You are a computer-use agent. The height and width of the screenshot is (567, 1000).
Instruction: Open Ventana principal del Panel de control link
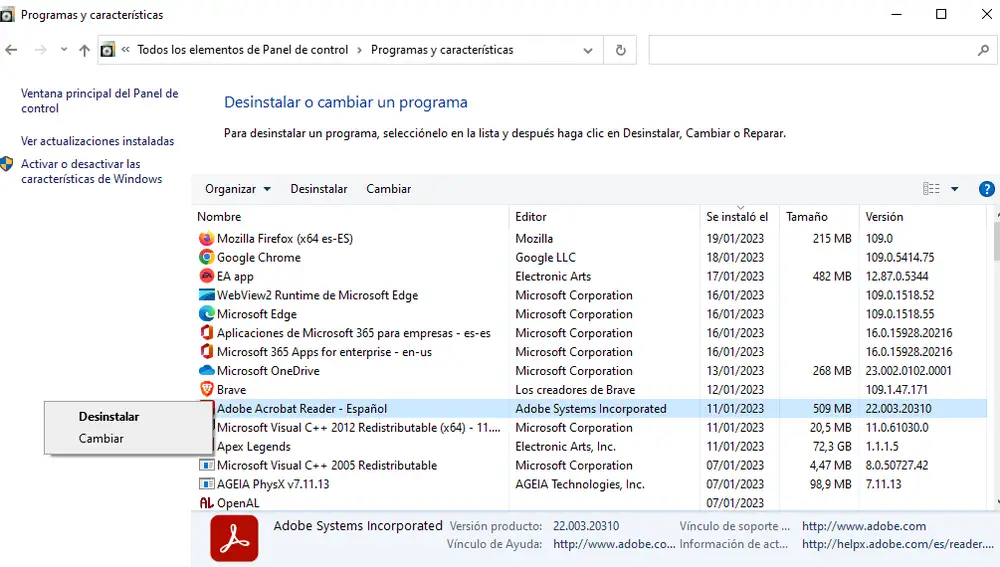pos(99,101)
